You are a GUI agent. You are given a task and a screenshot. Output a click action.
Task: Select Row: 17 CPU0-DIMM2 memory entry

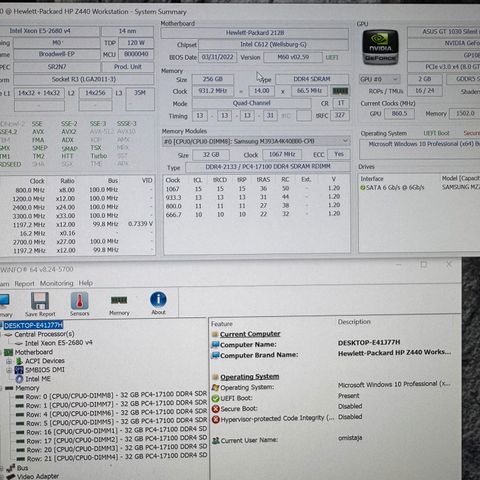(x=117, y=440)
